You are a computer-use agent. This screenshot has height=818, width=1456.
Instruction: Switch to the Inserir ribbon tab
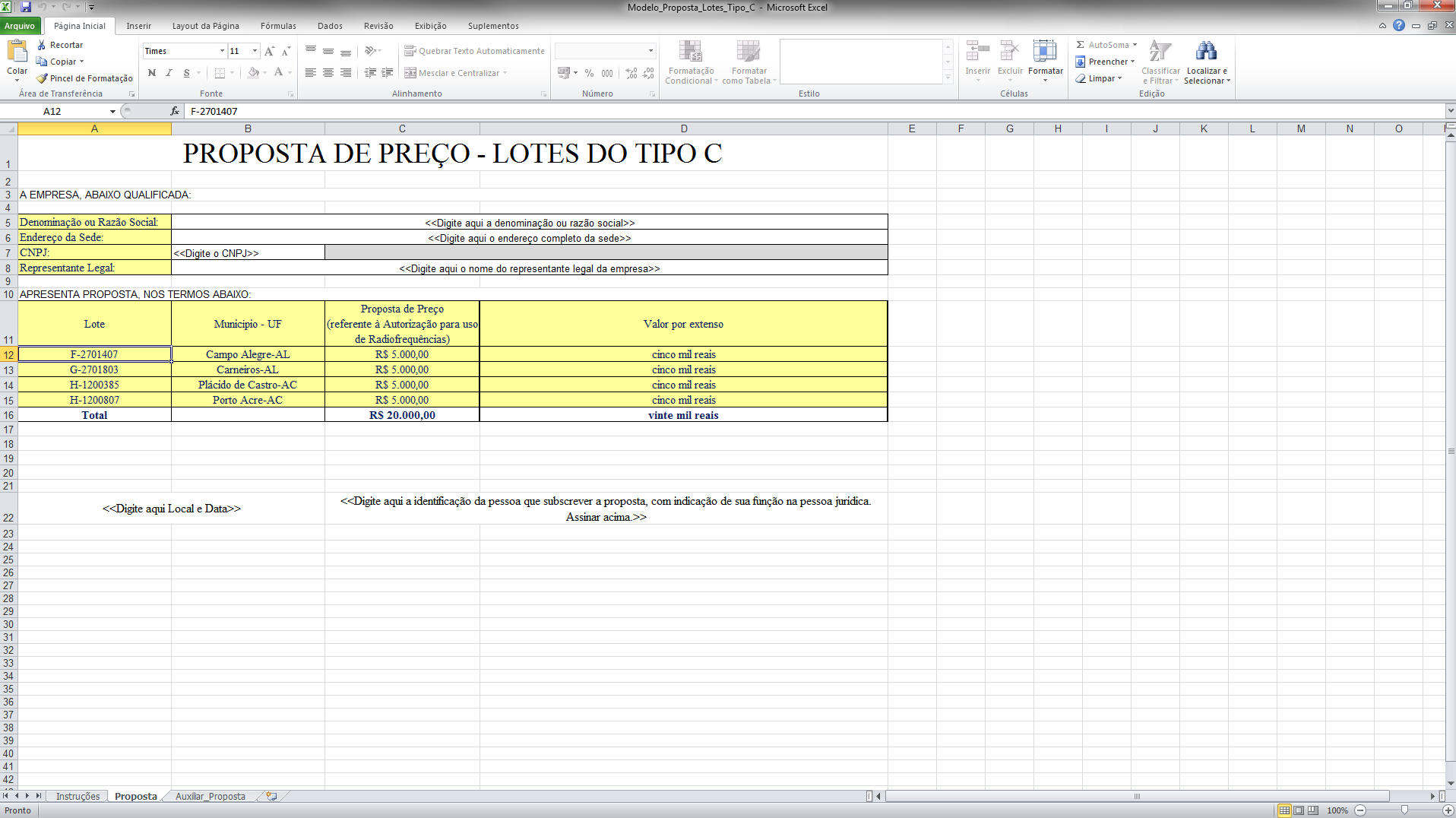138,26
